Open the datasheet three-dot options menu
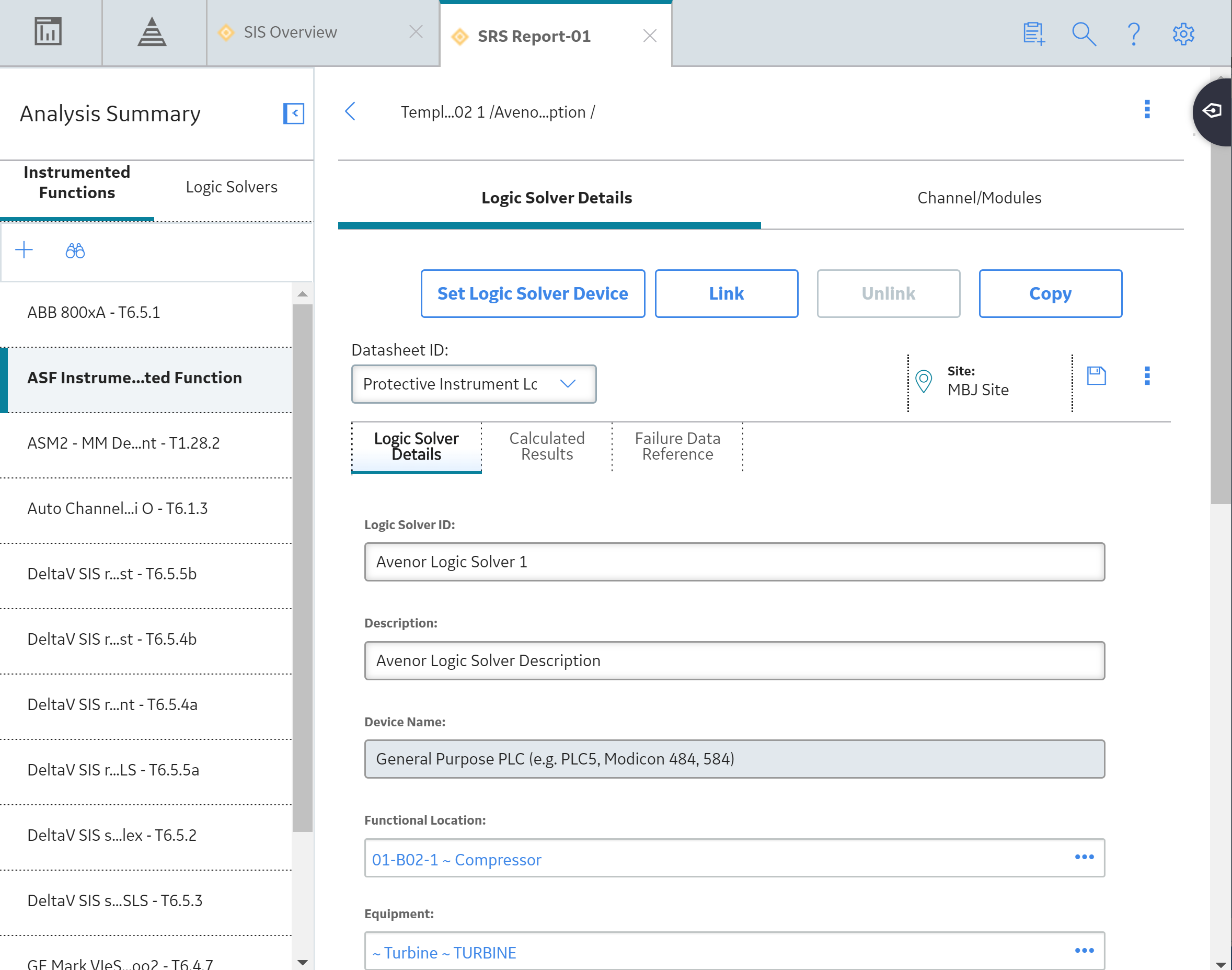Screen dimensions: 1232x970 1147,375
